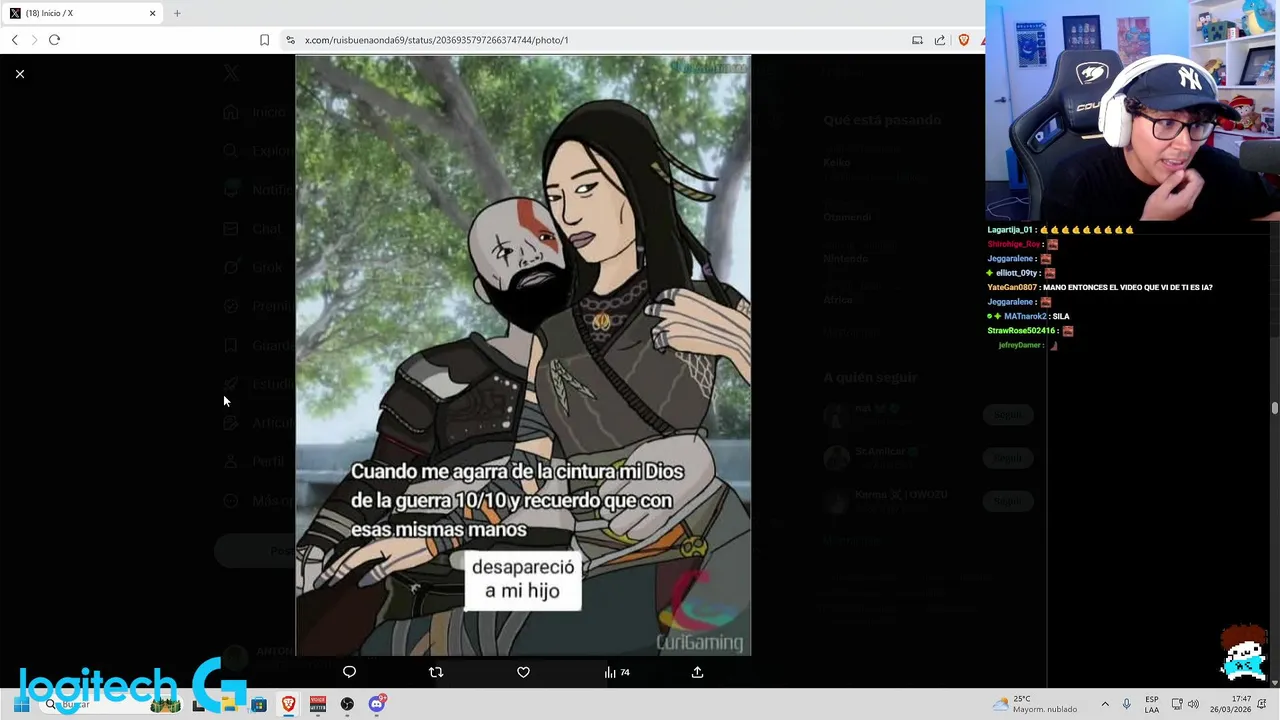Screen dimensions: 1280x720
Task: Click the address bar URL
Action: [436, 40]
